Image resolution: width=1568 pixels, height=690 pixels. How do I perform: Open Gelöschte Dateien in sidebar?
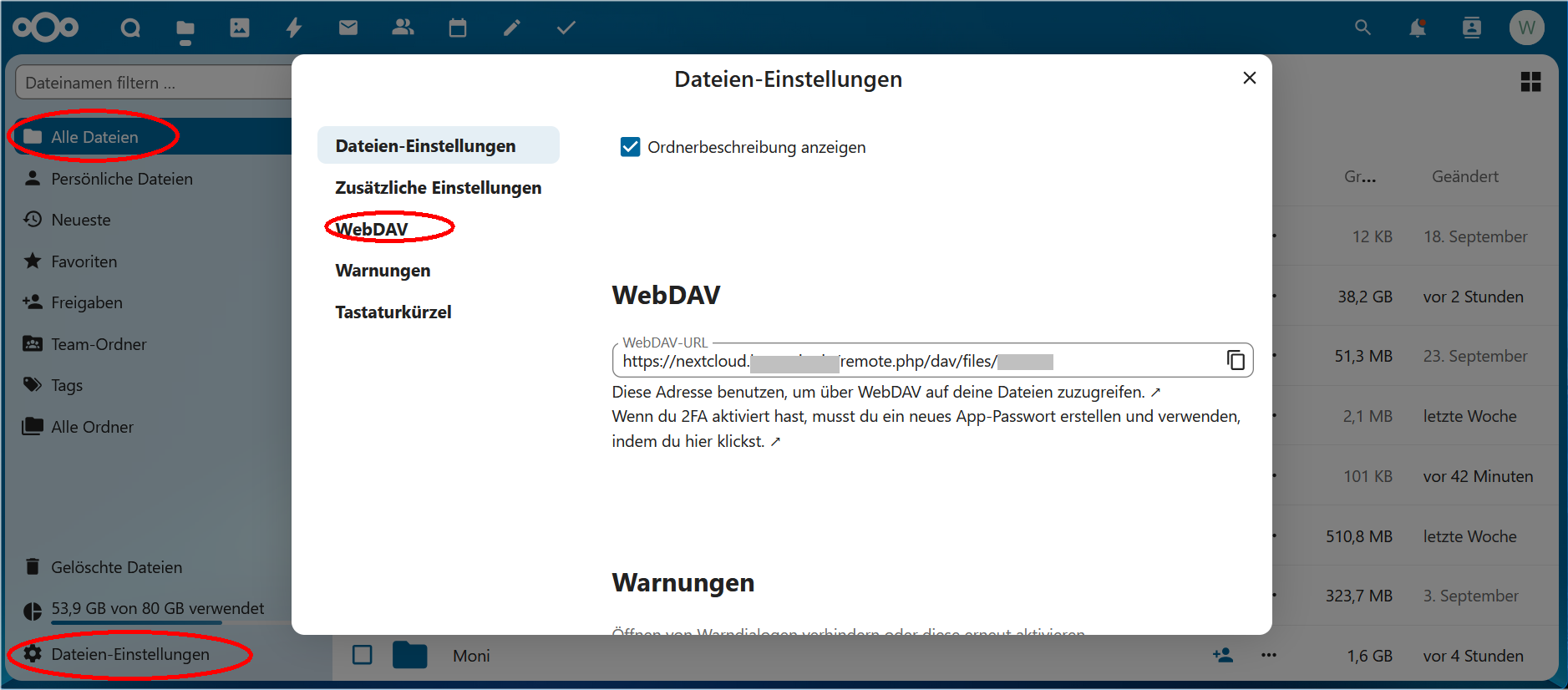pyautogui.click(x=116, y=567)
